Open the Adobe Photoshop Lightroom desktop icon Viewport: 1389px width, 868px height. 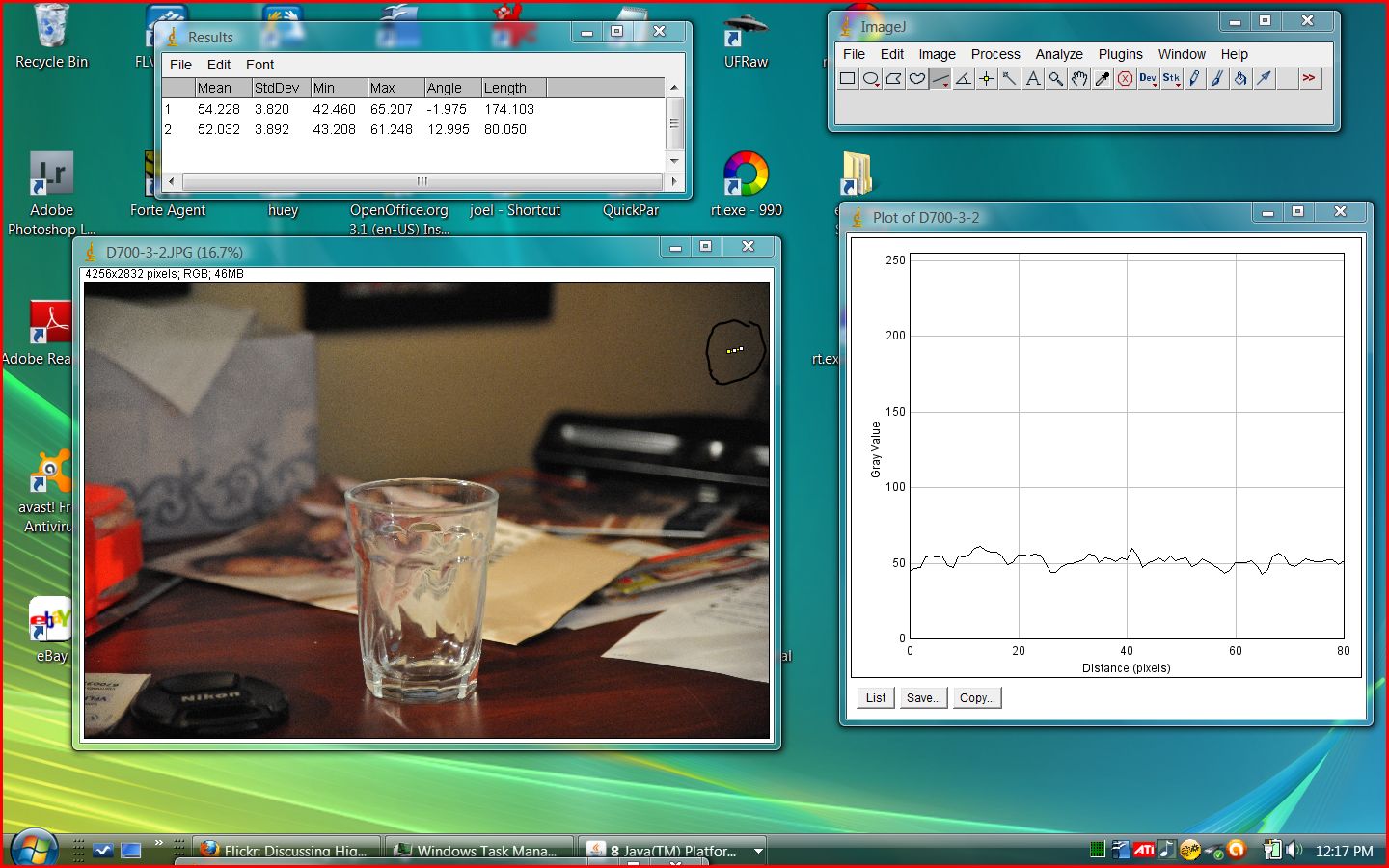point(51,194)
